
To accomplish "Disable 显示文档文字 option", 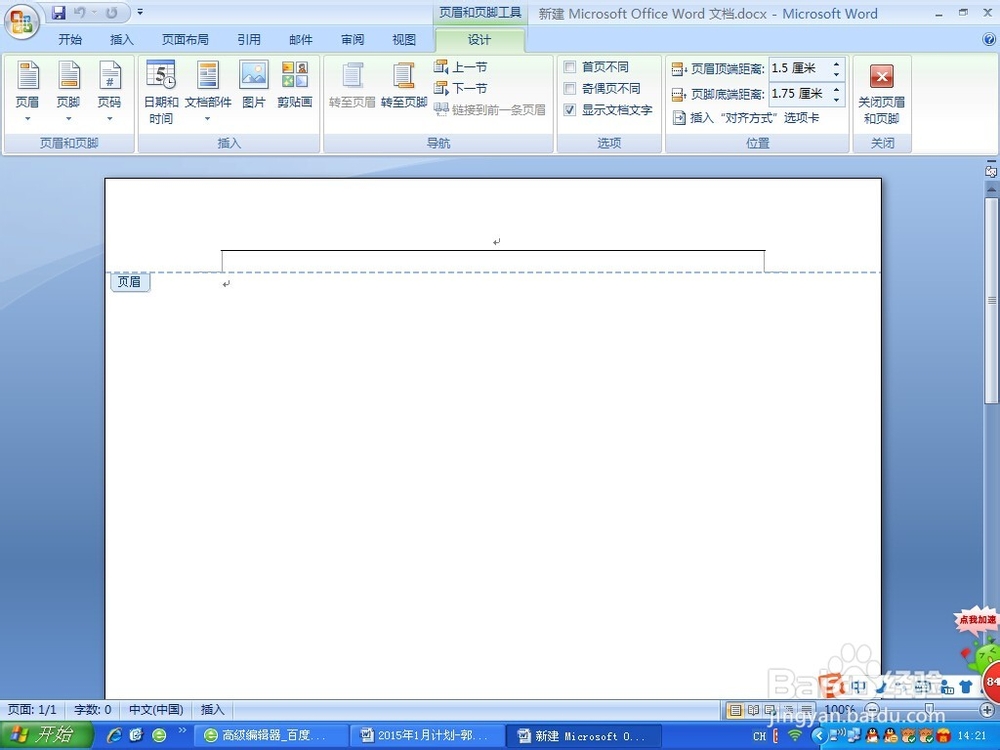I will (571, 110).
